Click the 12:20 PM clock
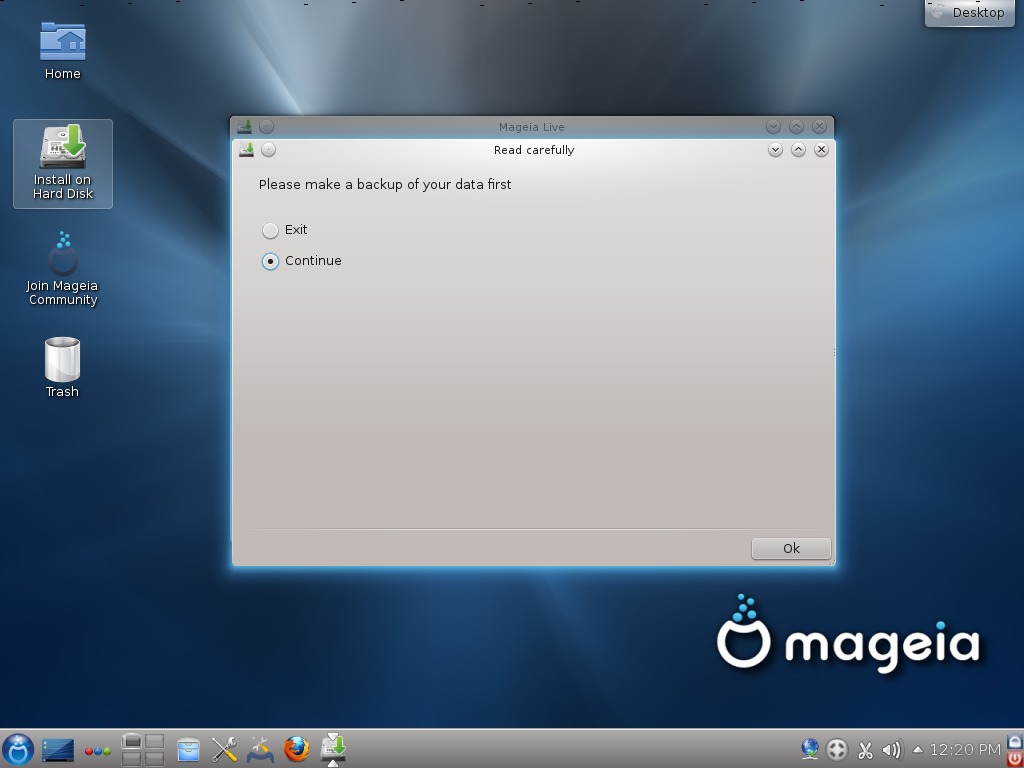 coord(965,750)
